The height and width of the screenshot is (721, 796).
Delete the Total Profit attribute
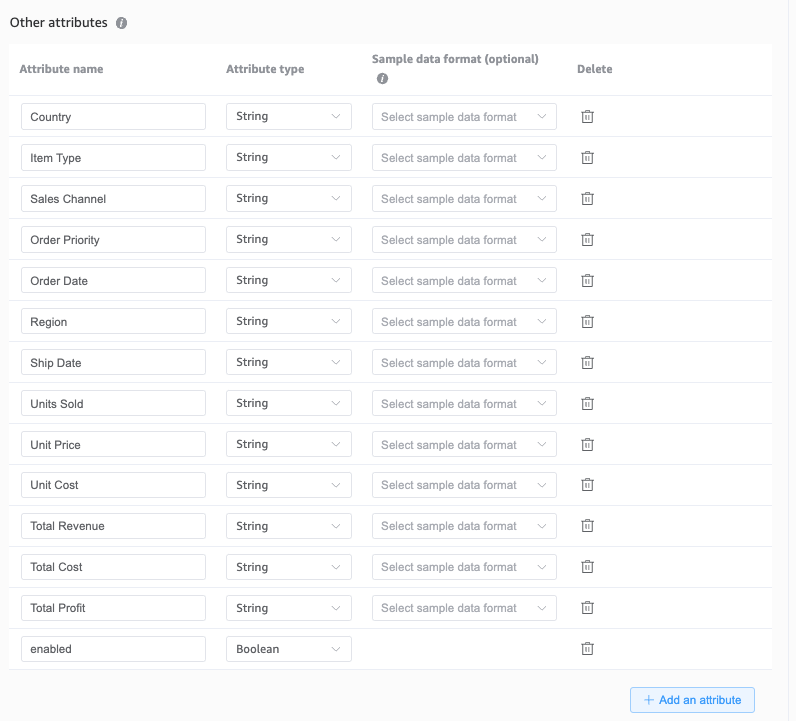pyautogui.click(x=588, y=608)
